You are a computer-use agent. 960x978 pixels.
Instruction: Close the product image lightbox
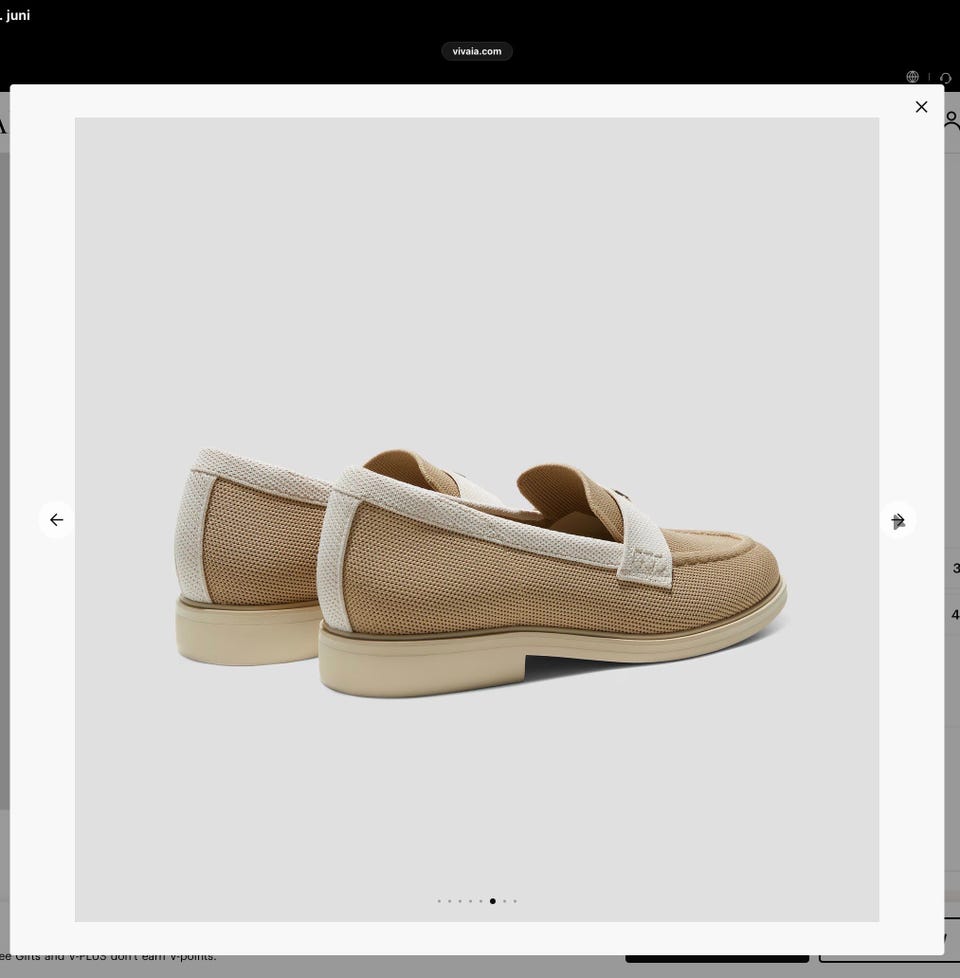tap(921, 107)
